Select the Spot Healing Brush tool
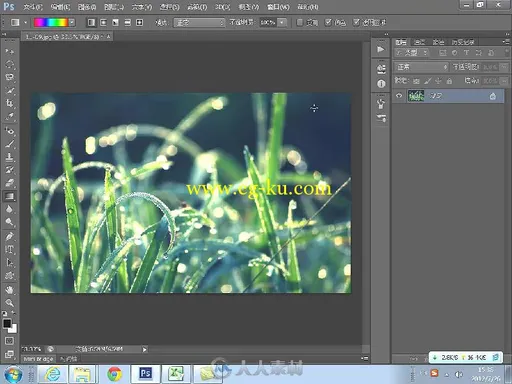512x384 pixels. pyautogui.click(x=10, y=131)
